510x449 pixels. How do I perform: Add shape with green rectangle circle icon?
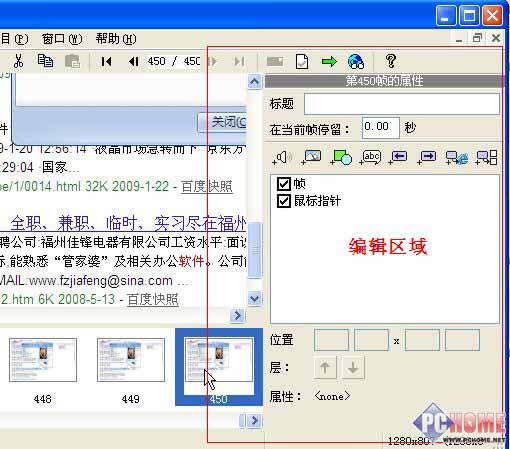coord(341,157)
